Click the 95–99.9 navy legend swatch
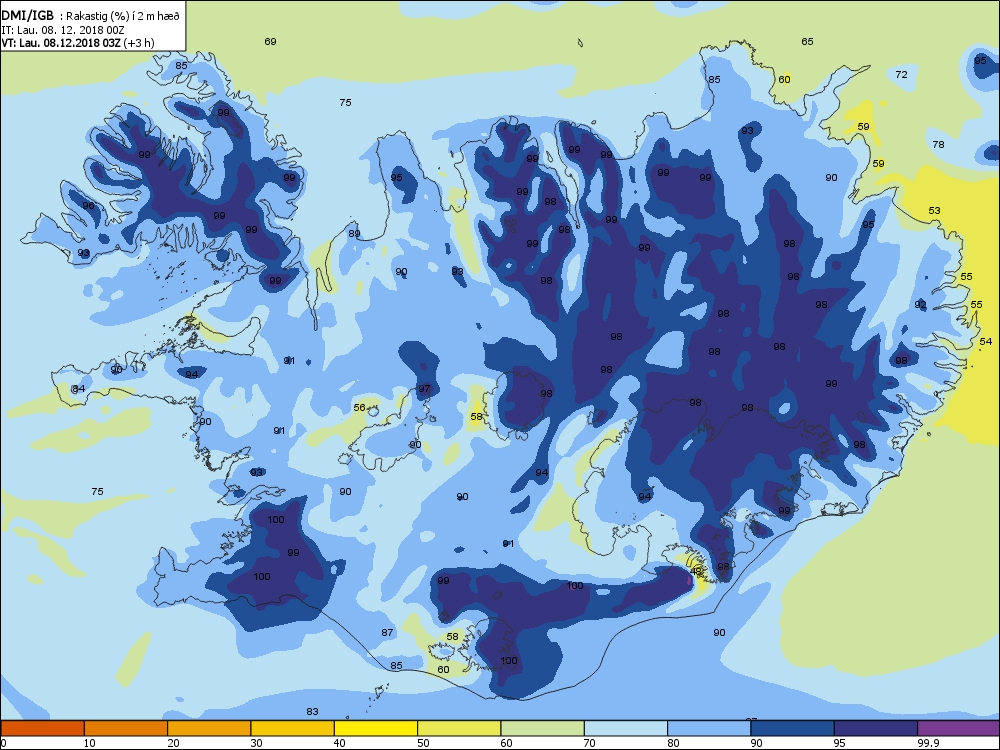 click(876, 728)
